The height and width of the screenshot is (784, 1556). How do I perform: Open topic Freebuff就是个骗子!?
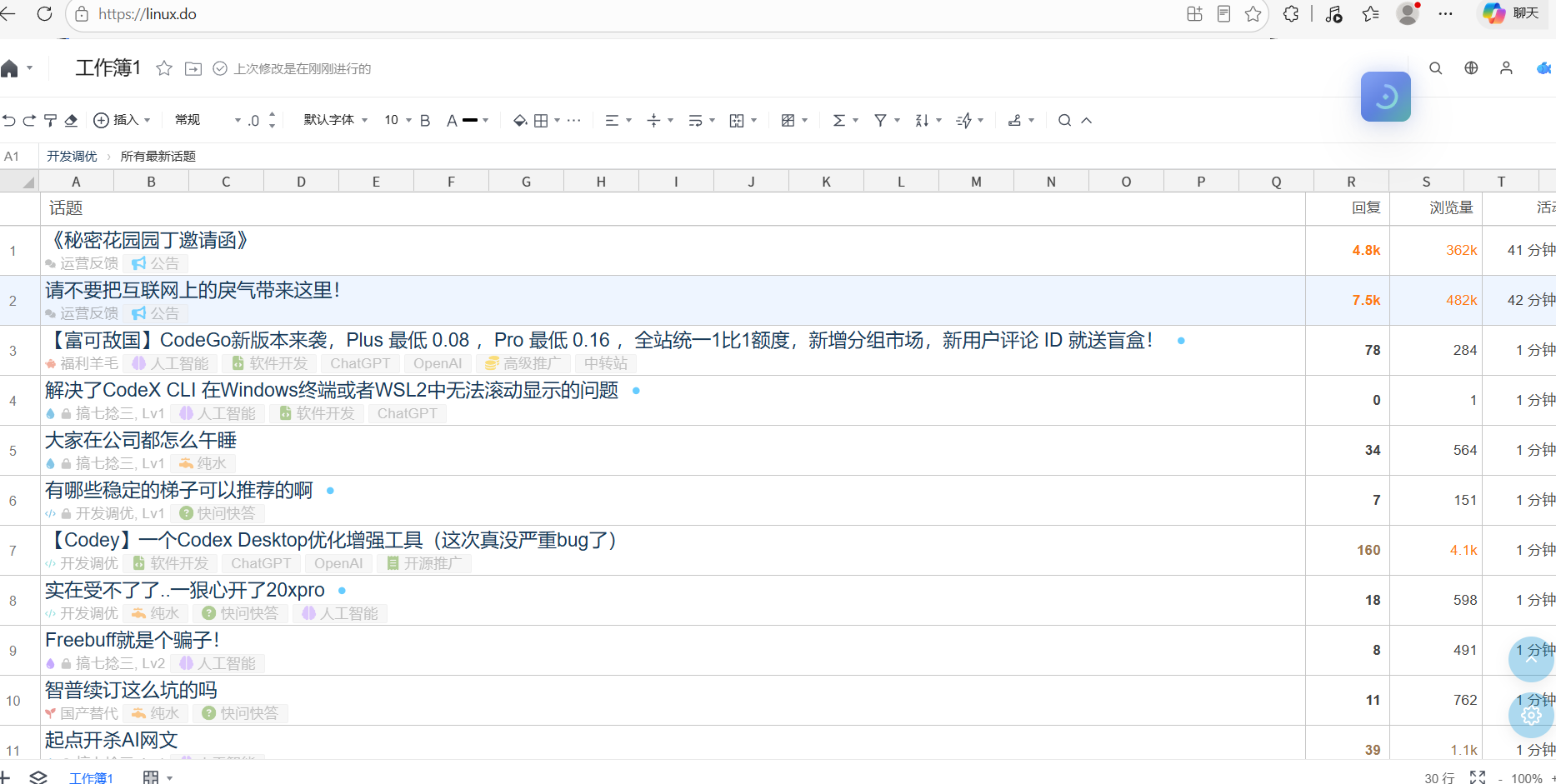[x=133, y=641]
